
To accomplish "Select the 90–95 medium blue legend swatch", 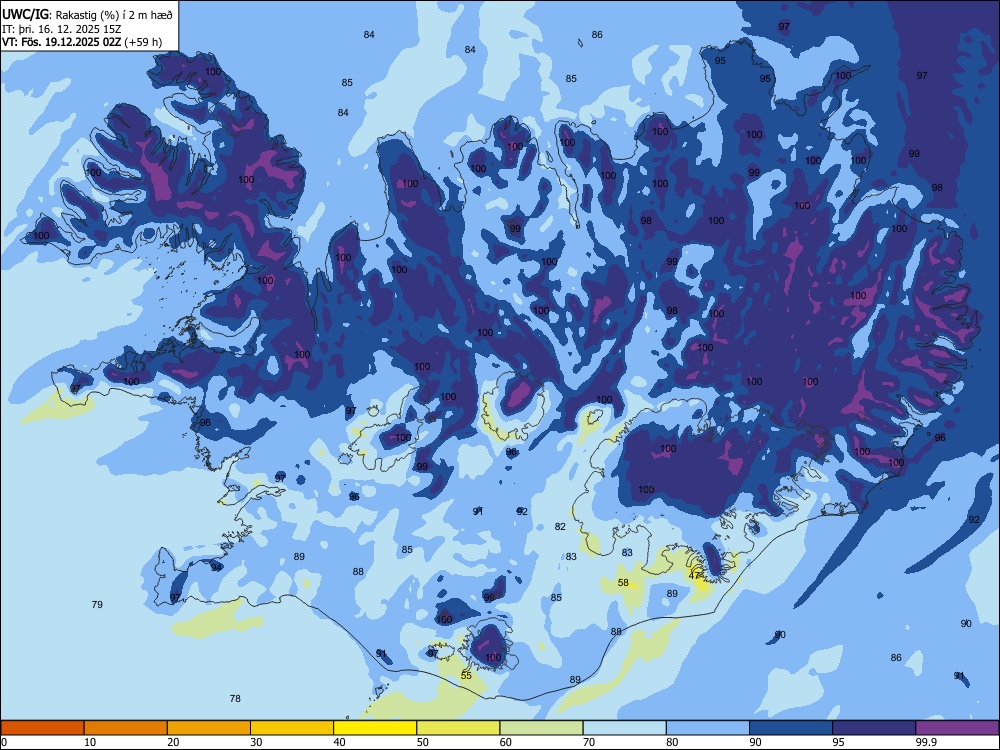I will (791, 728).
